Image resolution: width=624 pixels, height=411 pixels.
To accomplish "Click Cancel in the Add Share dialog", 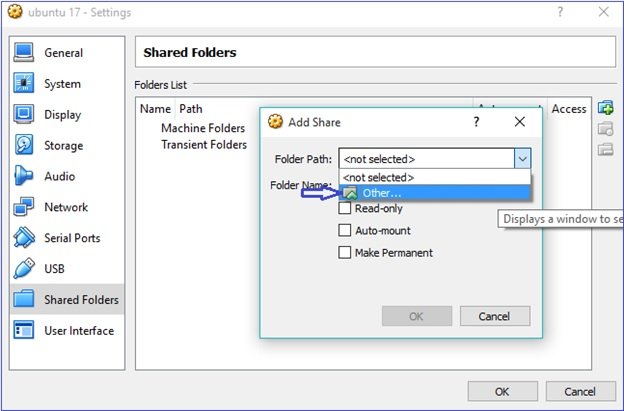I will (495, 316).
